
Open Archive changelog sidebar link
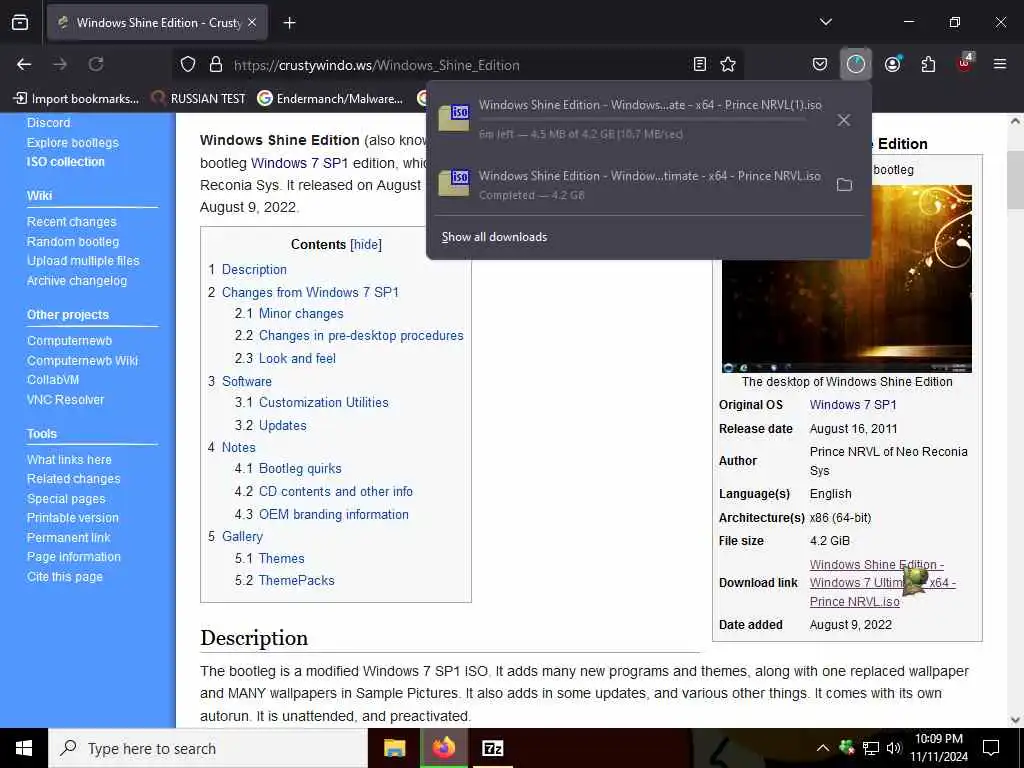76,281
